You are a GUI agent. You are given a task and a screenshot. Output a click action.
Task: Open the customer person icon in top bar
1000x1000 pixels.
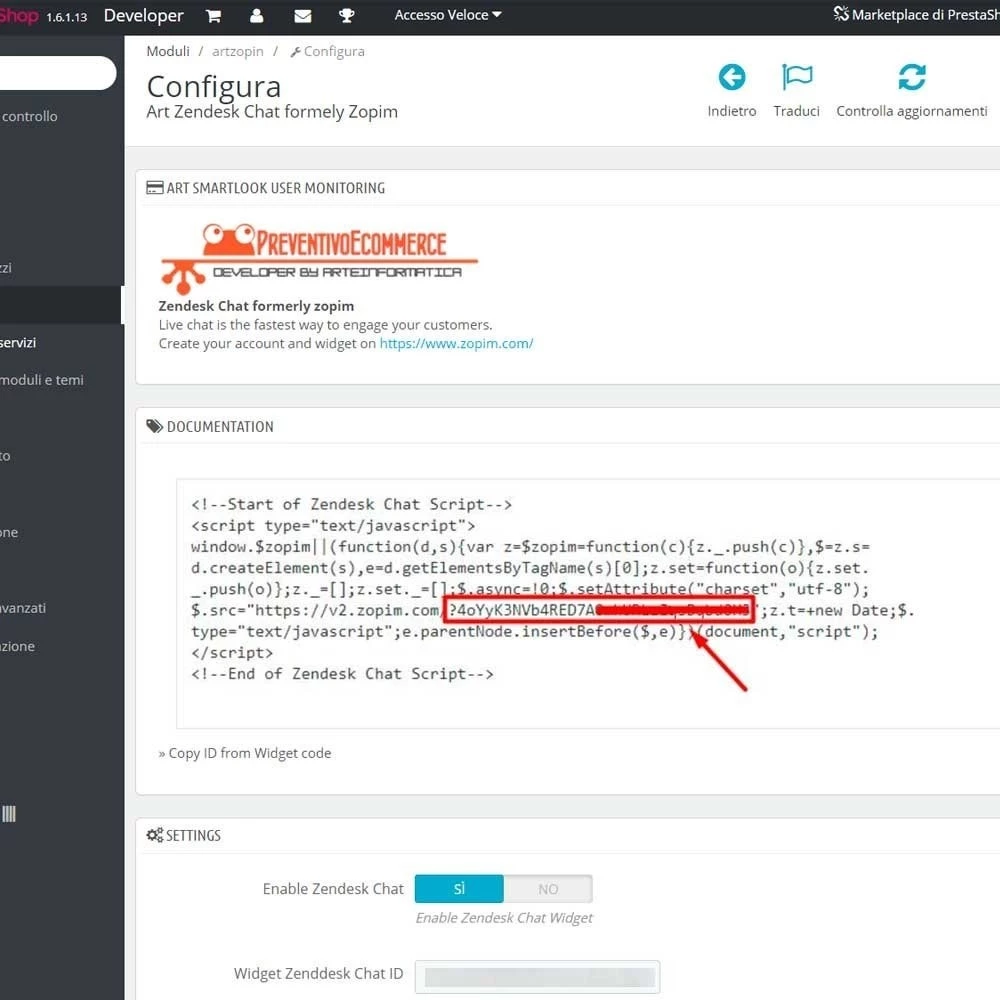(256, 16)
